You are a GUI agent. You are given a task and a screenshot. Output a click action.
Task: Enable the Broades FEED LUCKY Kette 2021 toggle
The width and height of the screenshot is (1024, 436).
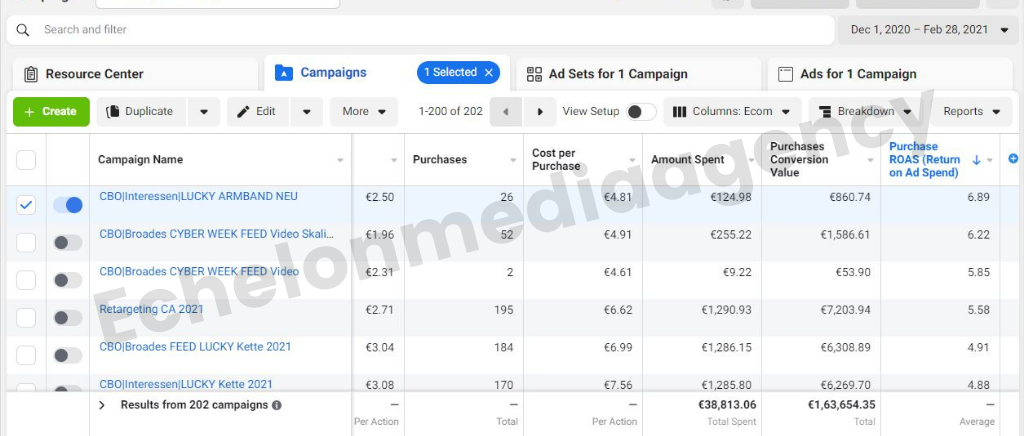[68, 356]
